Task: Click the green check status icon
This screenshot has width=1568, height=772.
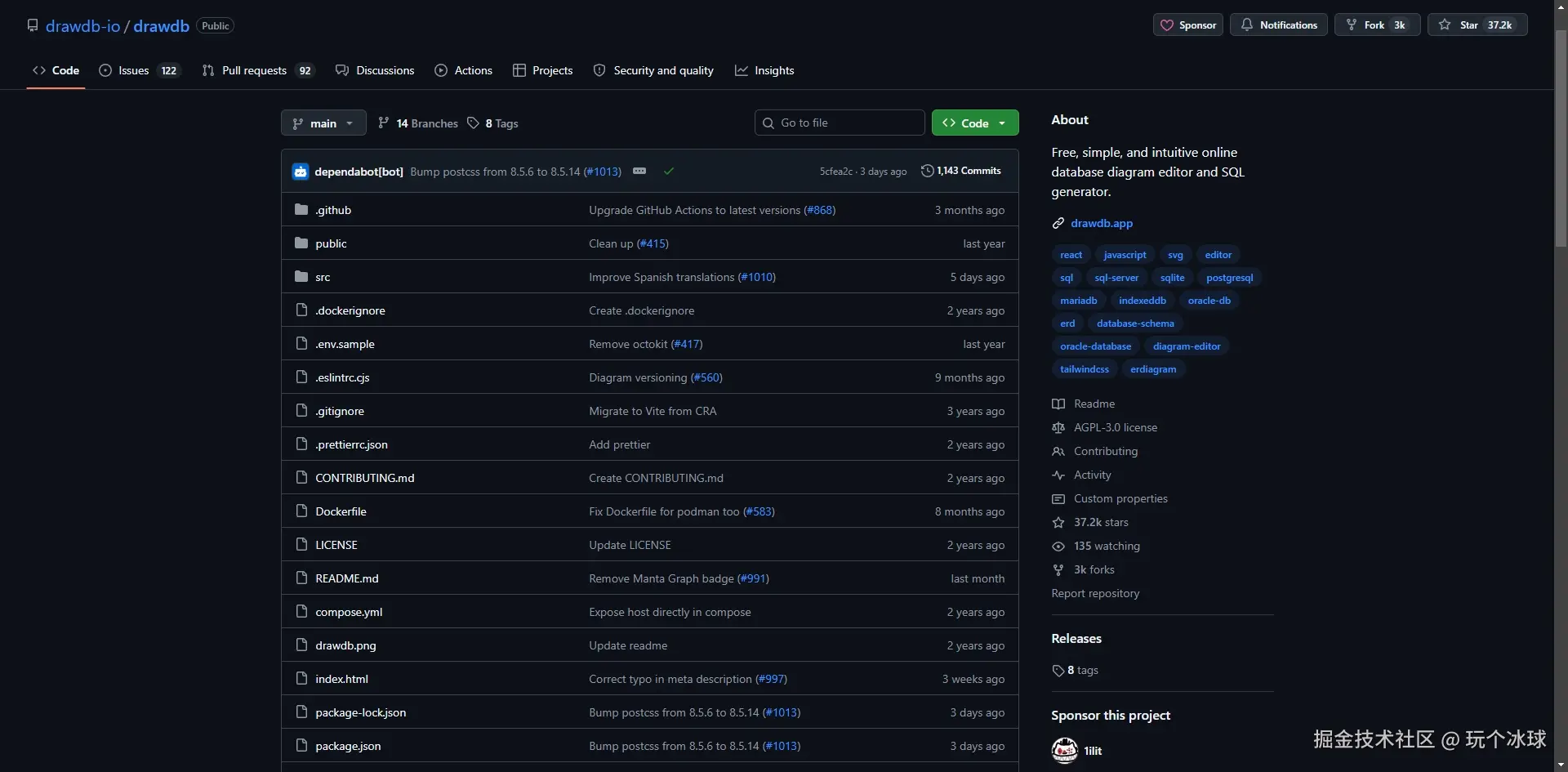Action: pos(669,171)
